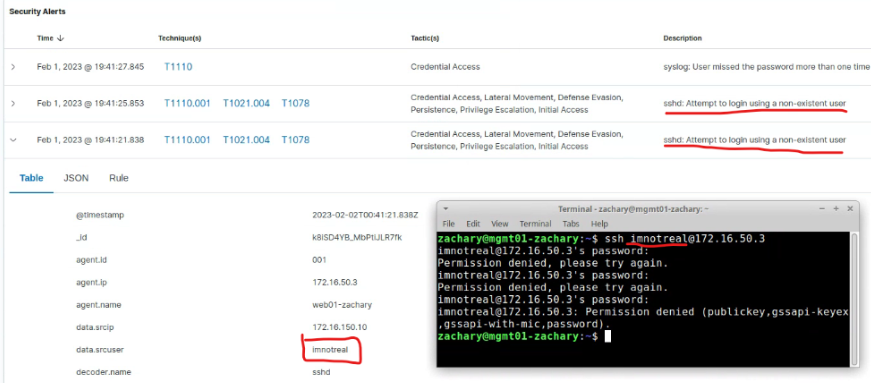Select the 19:41:27.845 timestamp cell
This screenshot has width=871, height=383.
pos(90,67)
